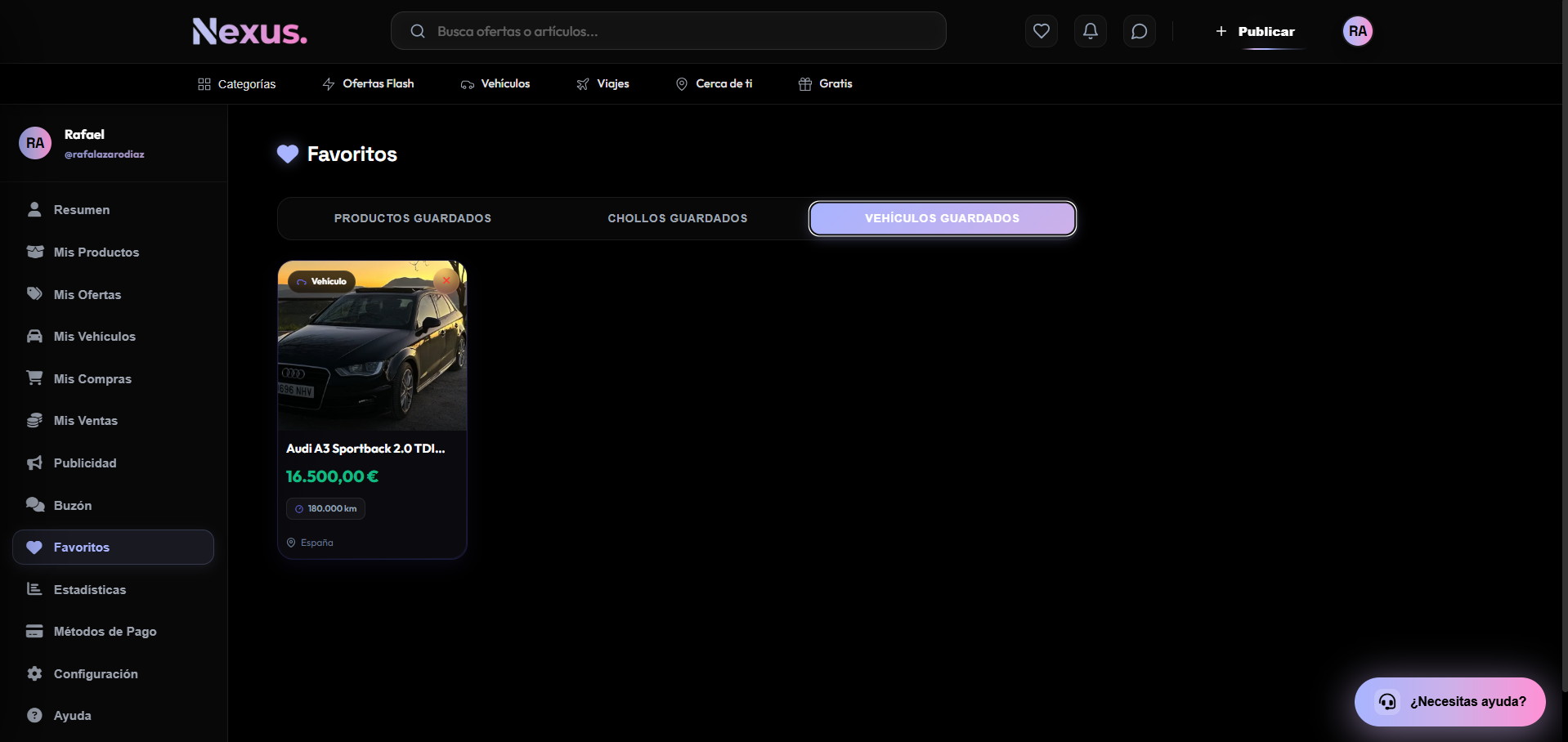
Task: Click the Mis Ventas coins icon
Action: click(x=34, y=420)
